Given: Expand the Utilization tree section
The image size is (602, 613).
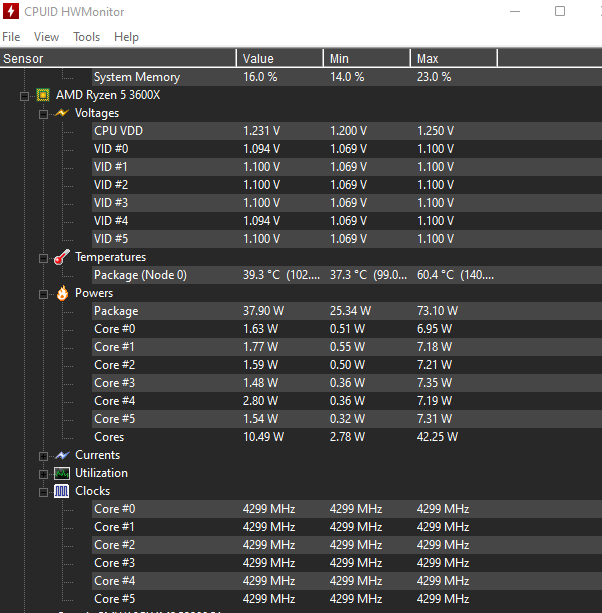Looking at the screenshot, I should click(x=43, y=474).
